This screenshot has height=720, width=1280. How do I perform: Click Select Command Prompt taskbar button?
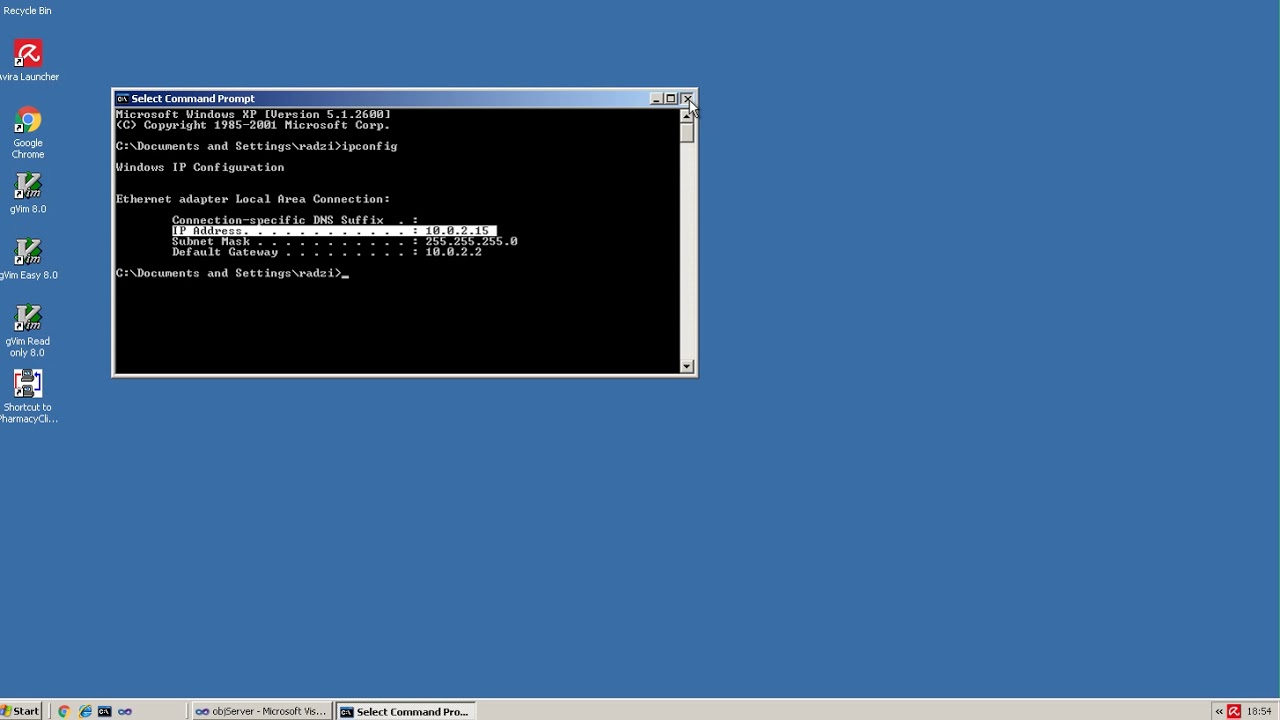click(x=405, y=711)
